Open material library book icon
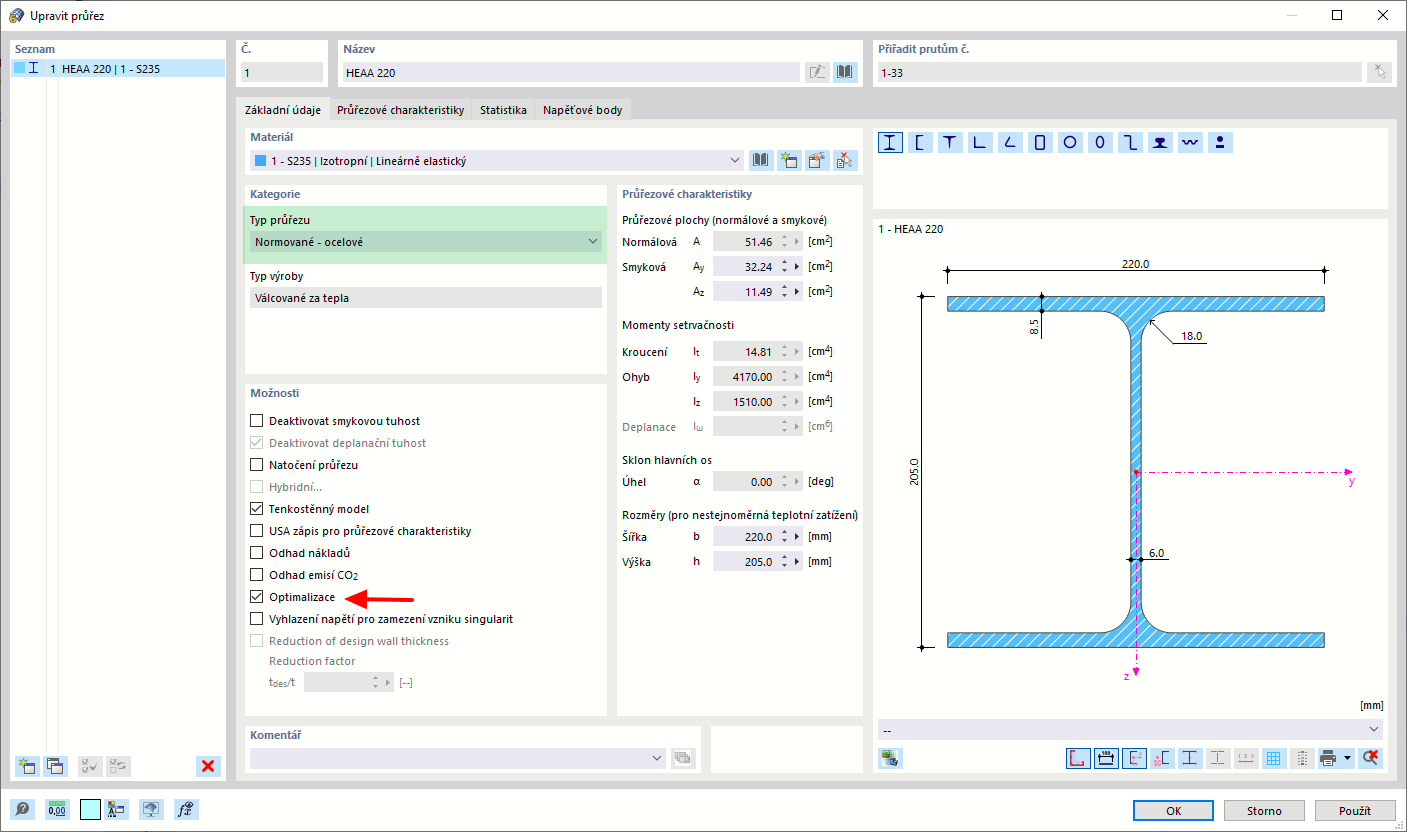1407x832 pixels. pos(761,160)
